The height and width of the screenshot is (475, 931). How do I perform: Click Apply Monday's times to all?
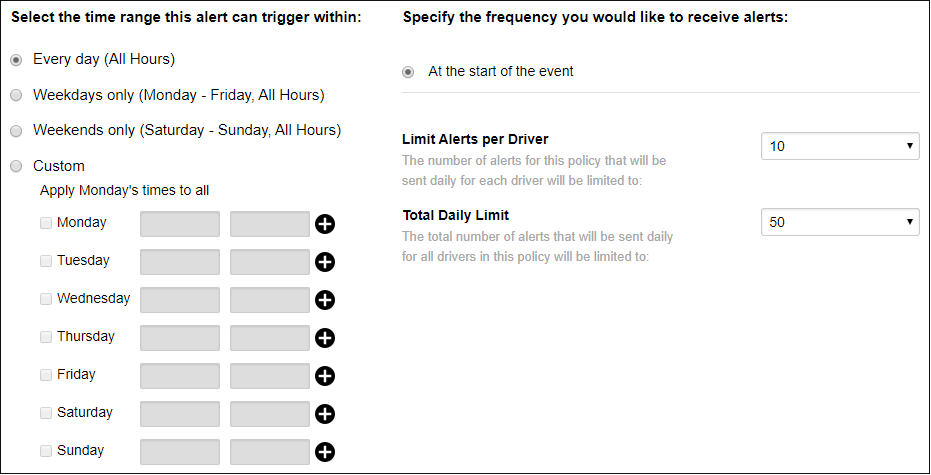point(125,191)
